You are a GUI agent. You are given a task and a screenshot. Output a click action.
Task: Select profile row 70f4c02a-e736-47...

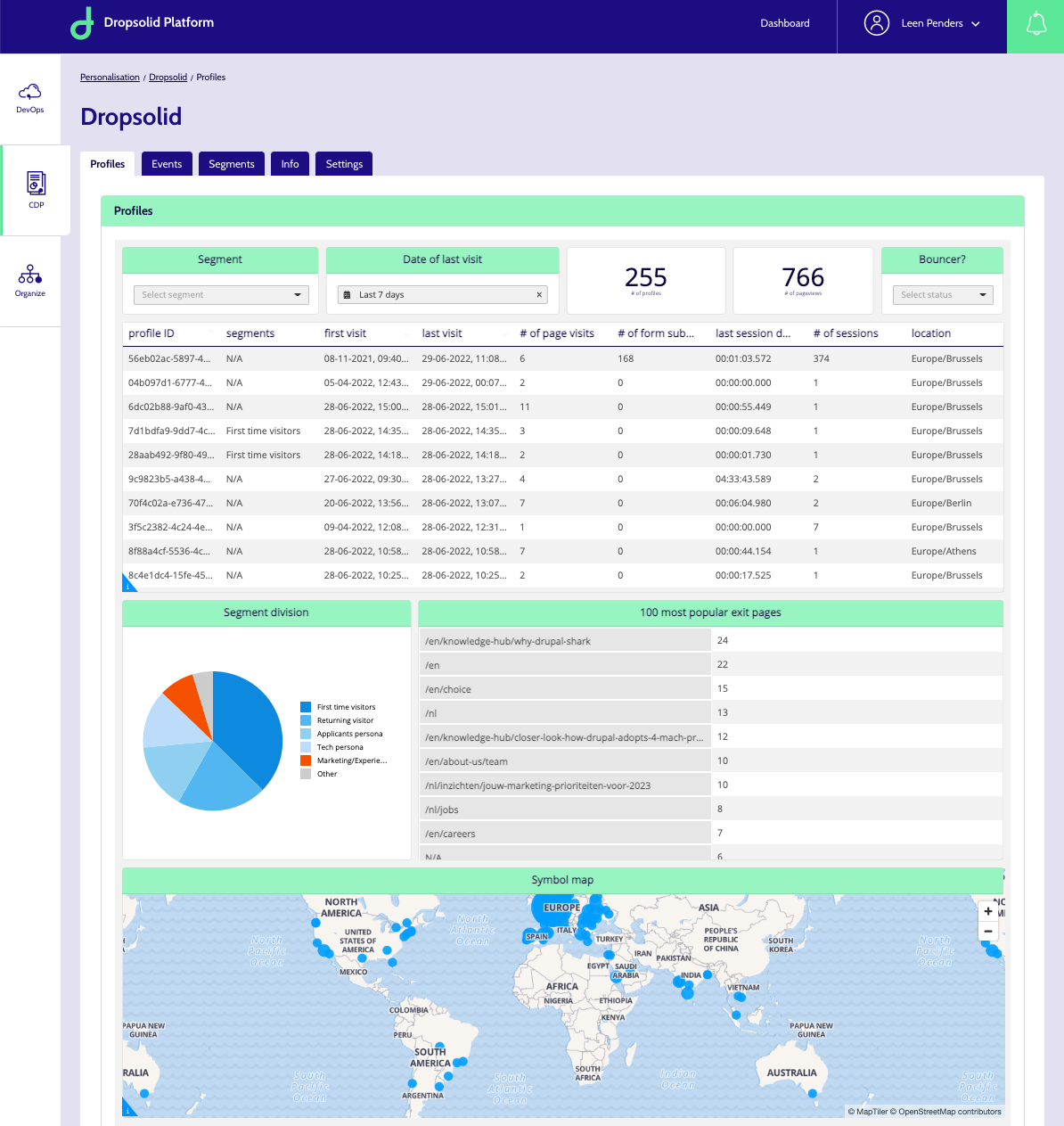(563, 503)
